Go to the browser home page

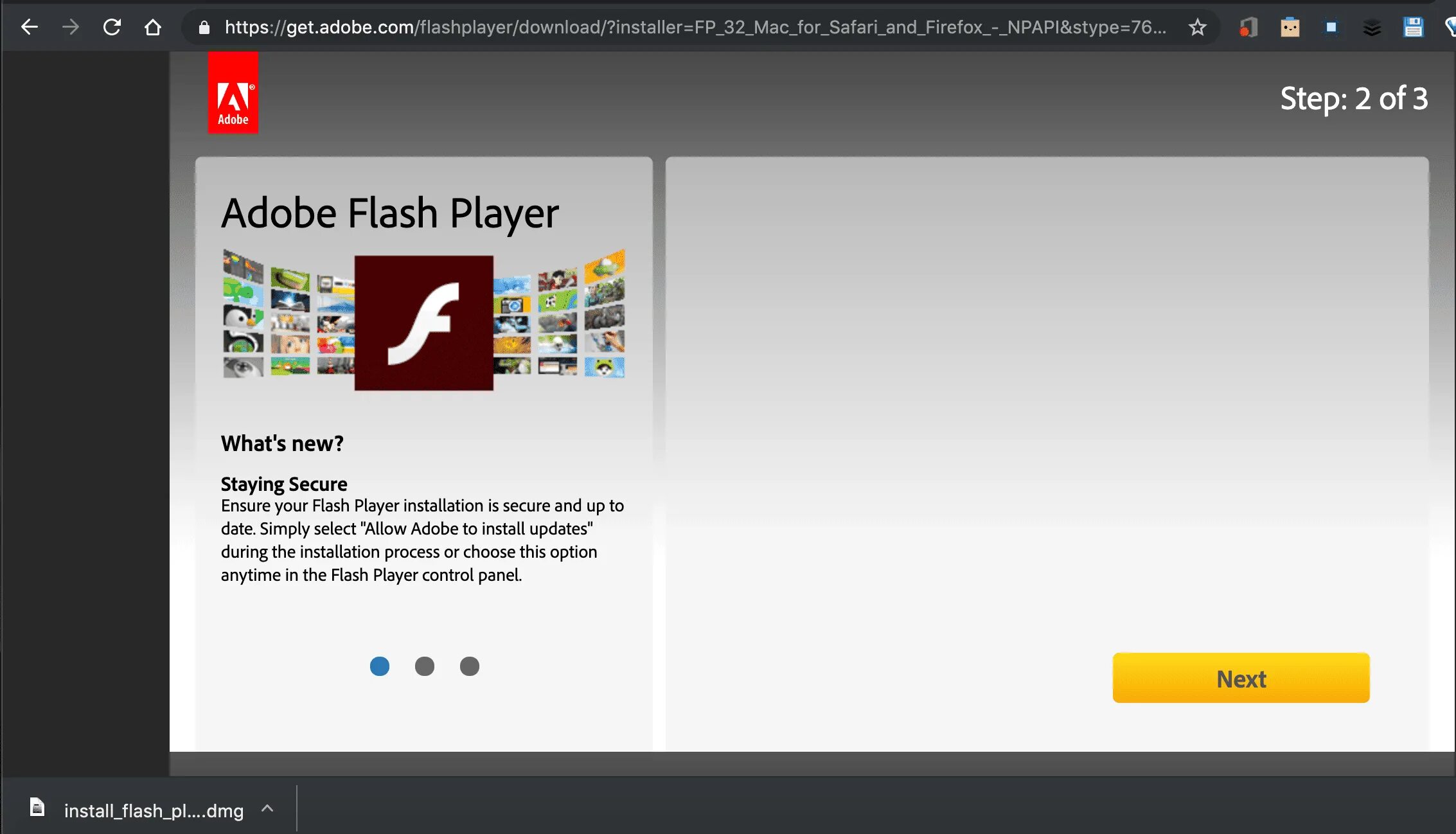tap(153, 27)
